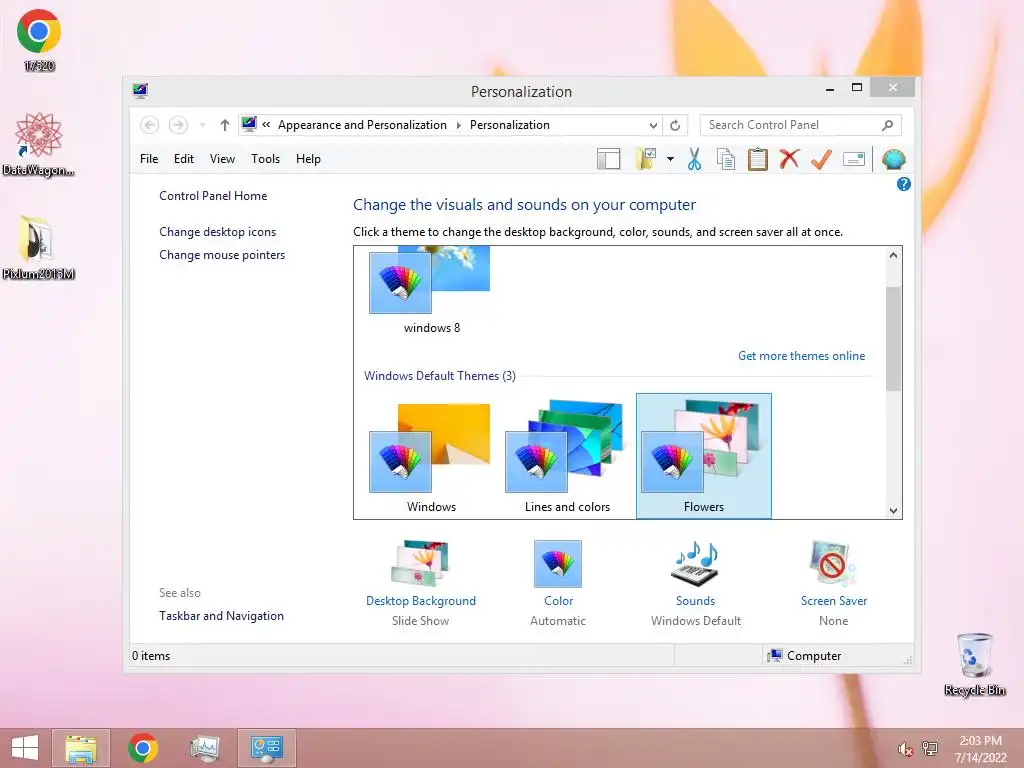The height and width of the screenshot is (768, 1024).
Task: Open Desktop Background settings icon
Action: 421,564
